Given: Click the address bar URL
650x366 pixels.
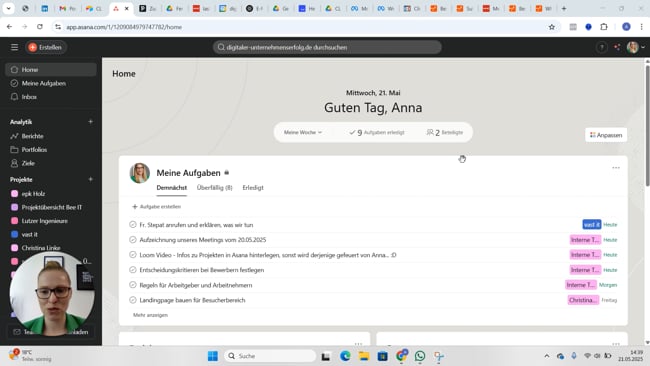Looking at the screenshot, I should coord(124,27).
